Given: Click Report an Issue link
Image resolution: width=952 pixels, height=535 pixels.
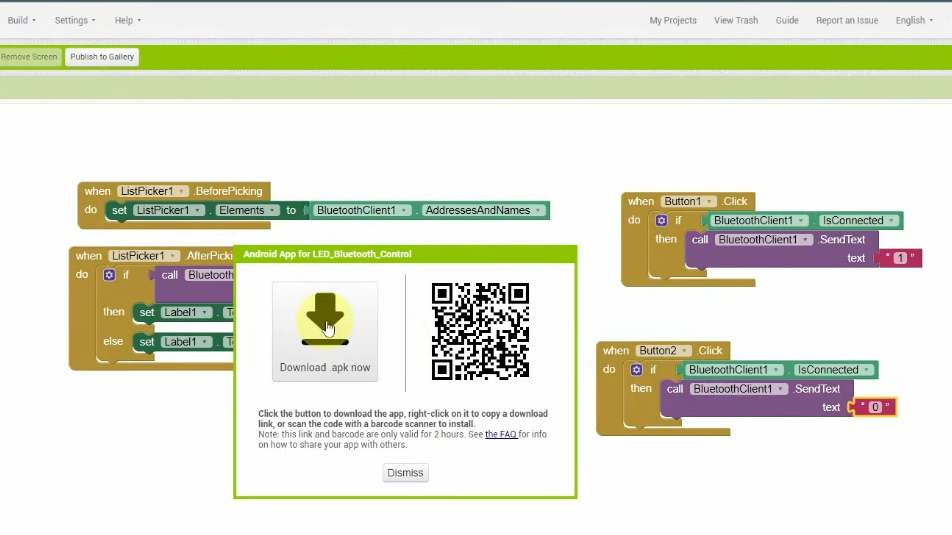Looking at the screenshot, I should tap(847, 20).
